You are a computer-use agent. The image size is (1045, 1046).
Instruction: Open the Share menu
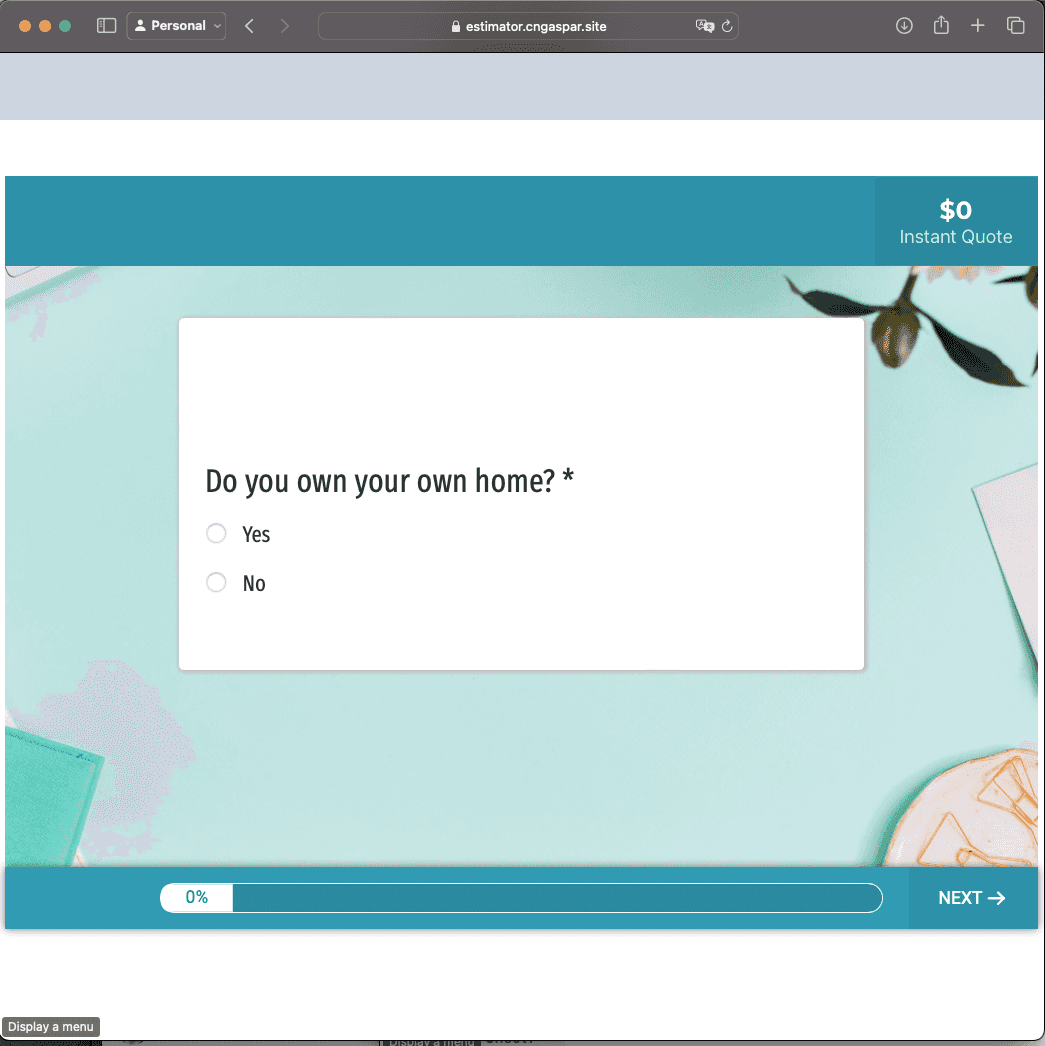tap(941, 26)
